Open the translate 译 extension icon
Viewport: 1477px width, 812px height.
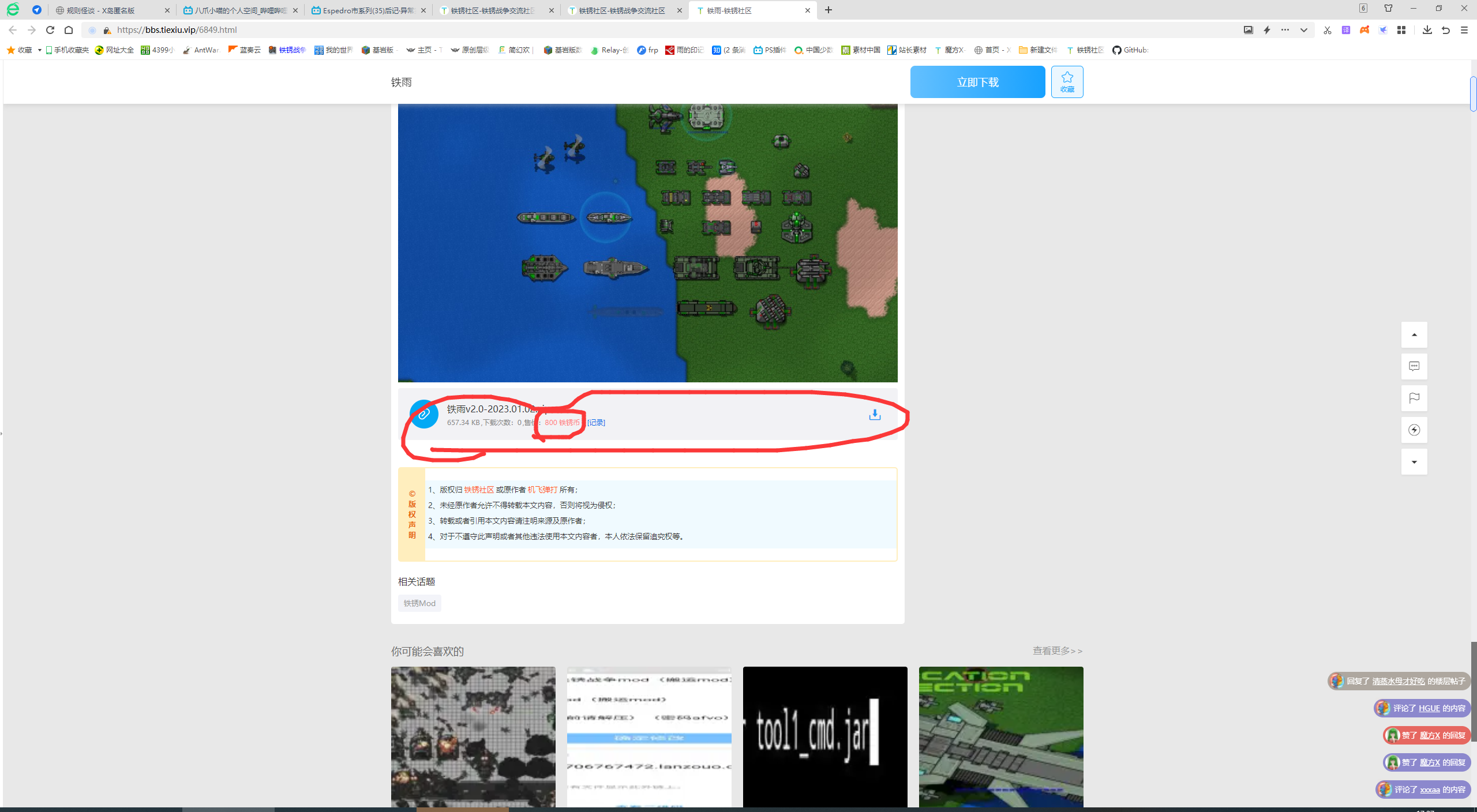click(1346, 30)
